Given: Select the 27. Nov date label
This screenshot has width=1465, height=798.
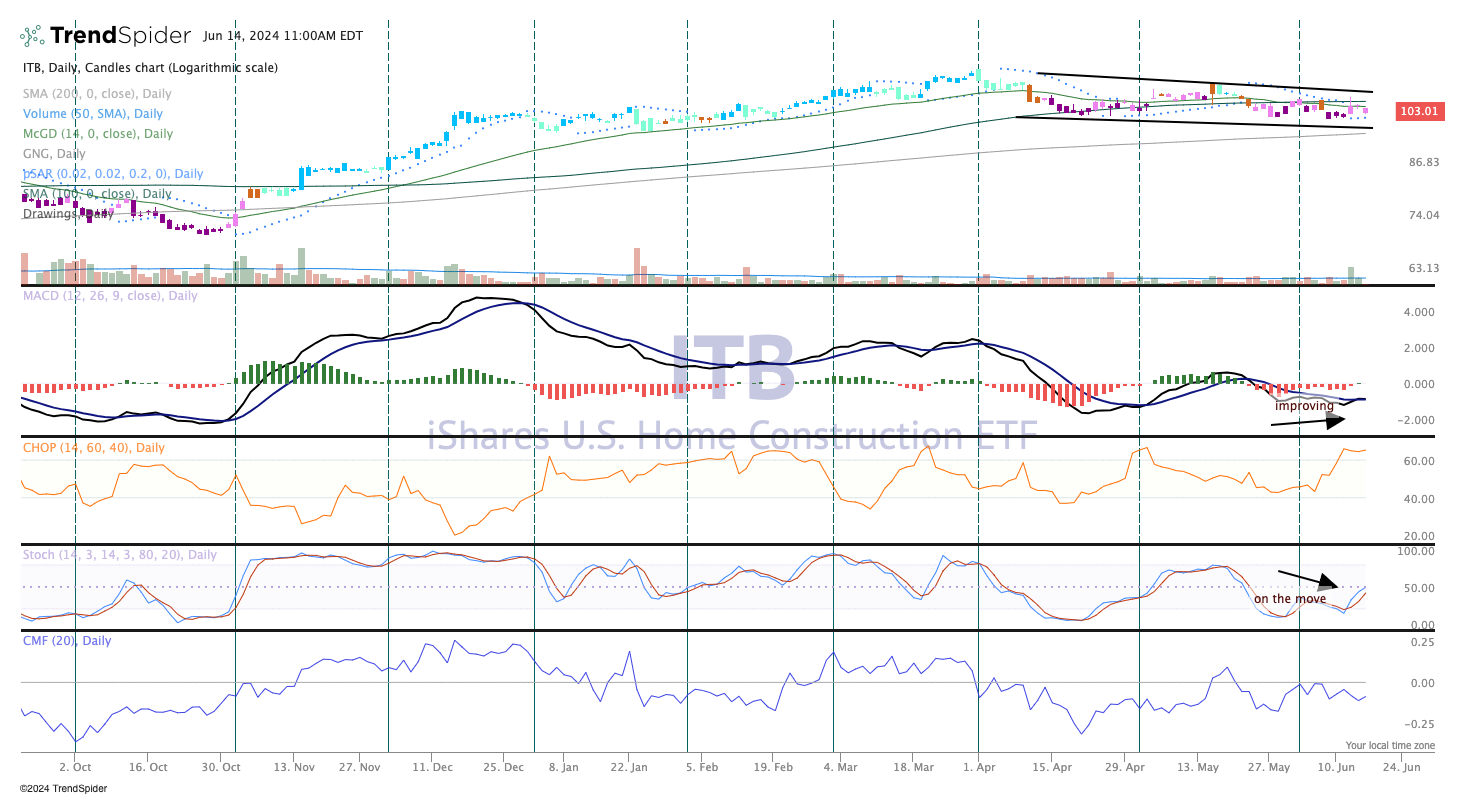Looking at the screenshot, I should pyautogui.click(x=359, y=767).
